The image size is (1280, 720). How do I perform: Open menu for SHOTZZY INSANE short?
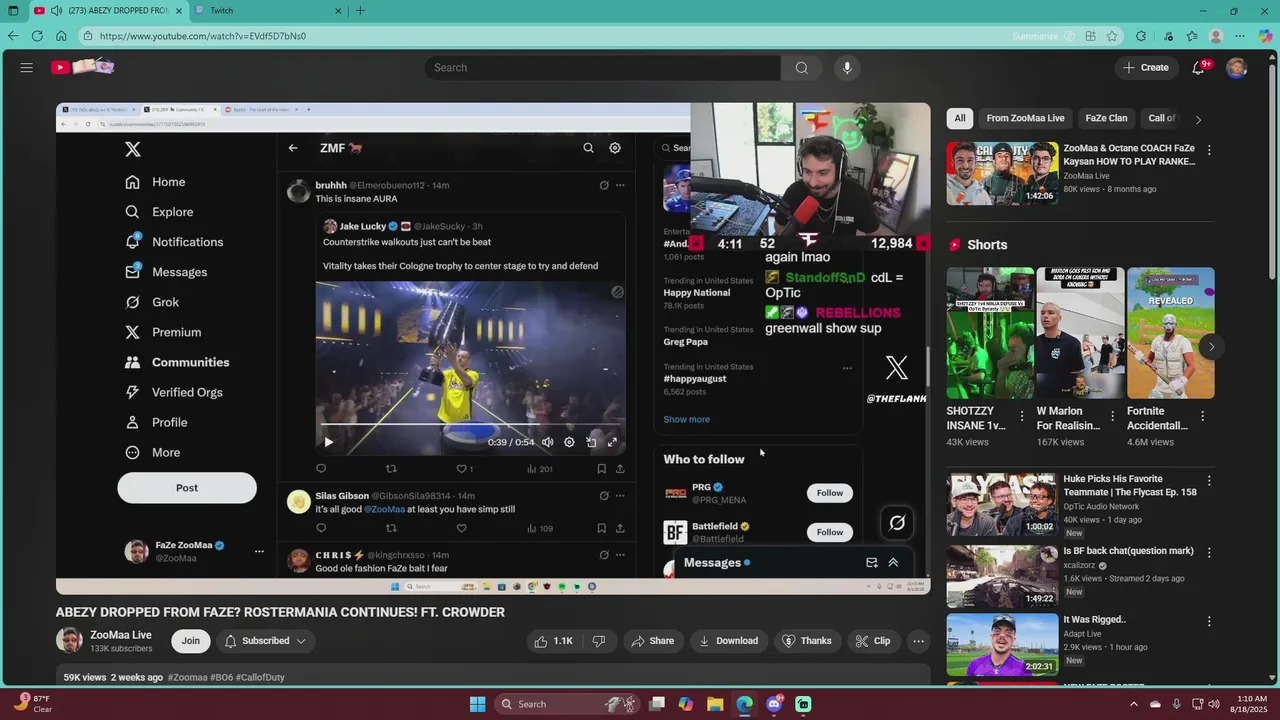pyautogui.click(x=1022, y=416)
